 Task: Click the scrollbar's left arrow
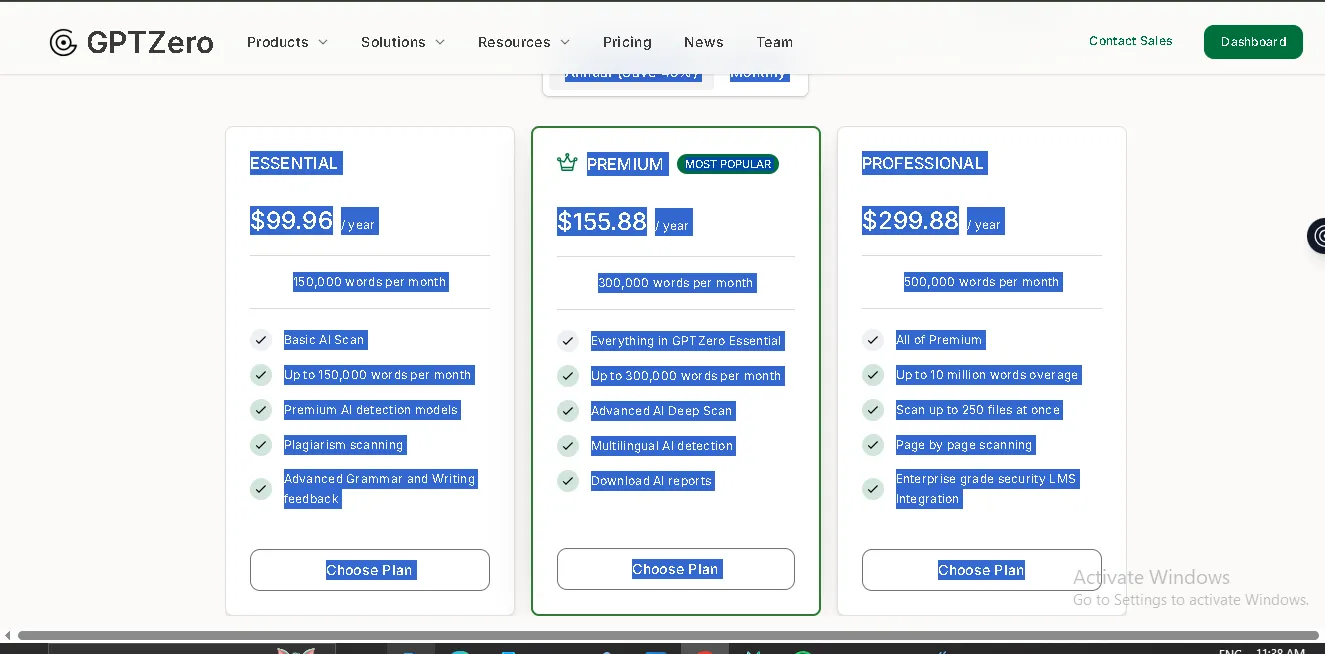click(8, 635)
